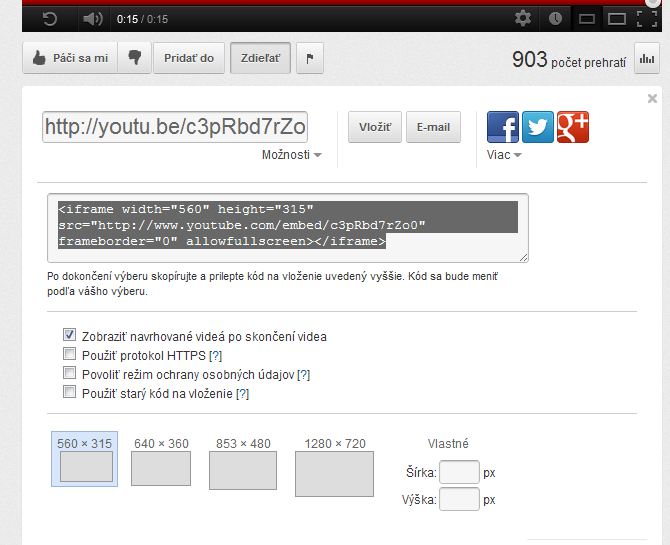Mute the video volume speaker icon
Viewport: 670px width, 545px height.
click(x=93, y=19)
